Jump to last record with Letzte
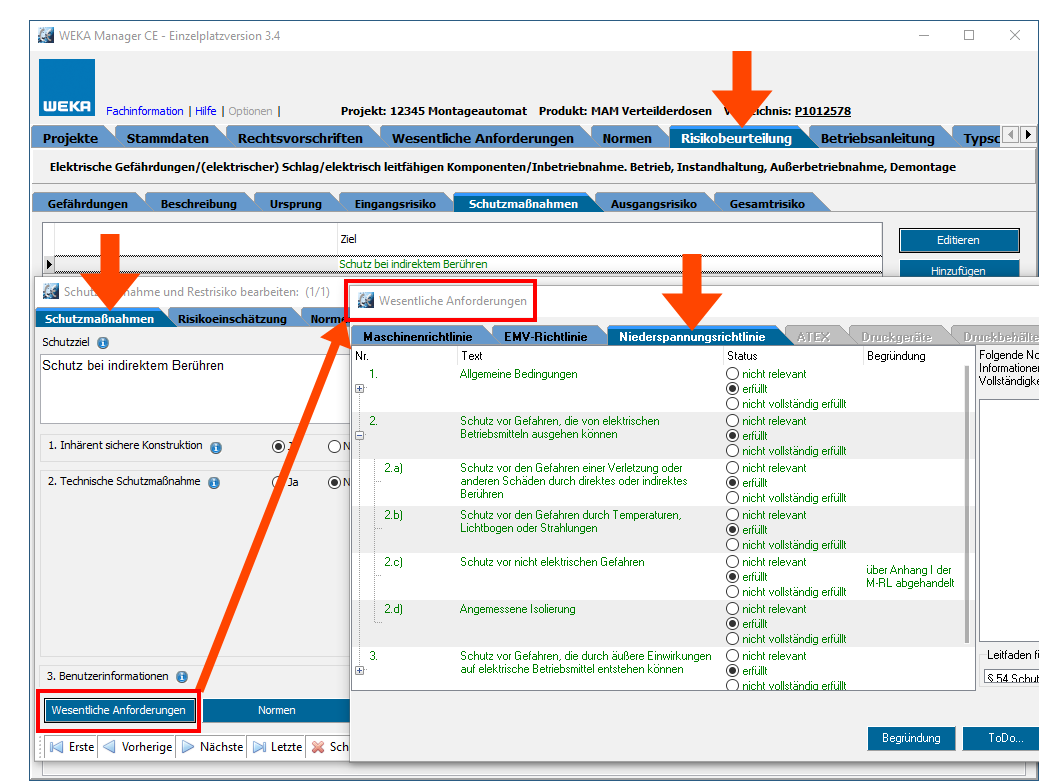 tap(275, 747)
